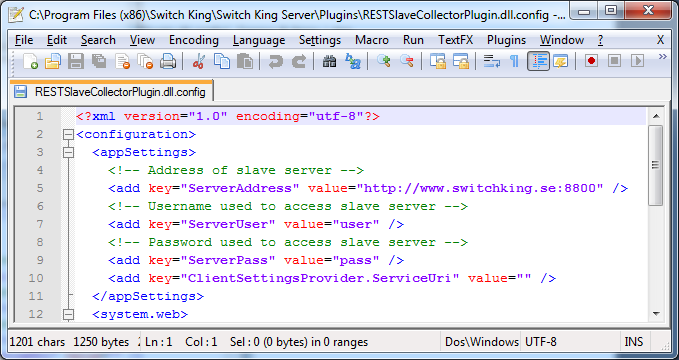Zoom out with the magnifier minus icon
The height and width of the screenshot is (360, 679).
point(407,61)
